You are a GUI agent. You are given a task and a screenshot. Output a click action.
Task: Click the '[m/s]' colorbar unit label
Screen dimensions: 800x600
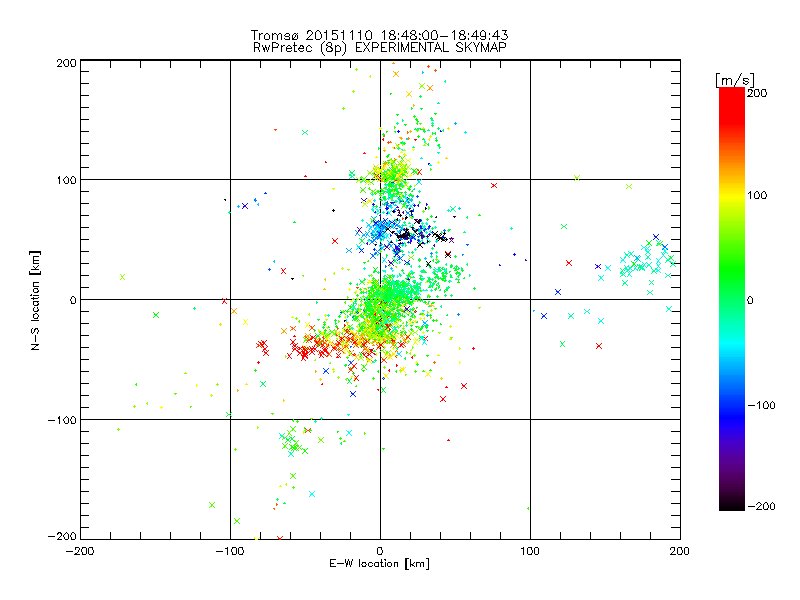[x=735, y=81]
